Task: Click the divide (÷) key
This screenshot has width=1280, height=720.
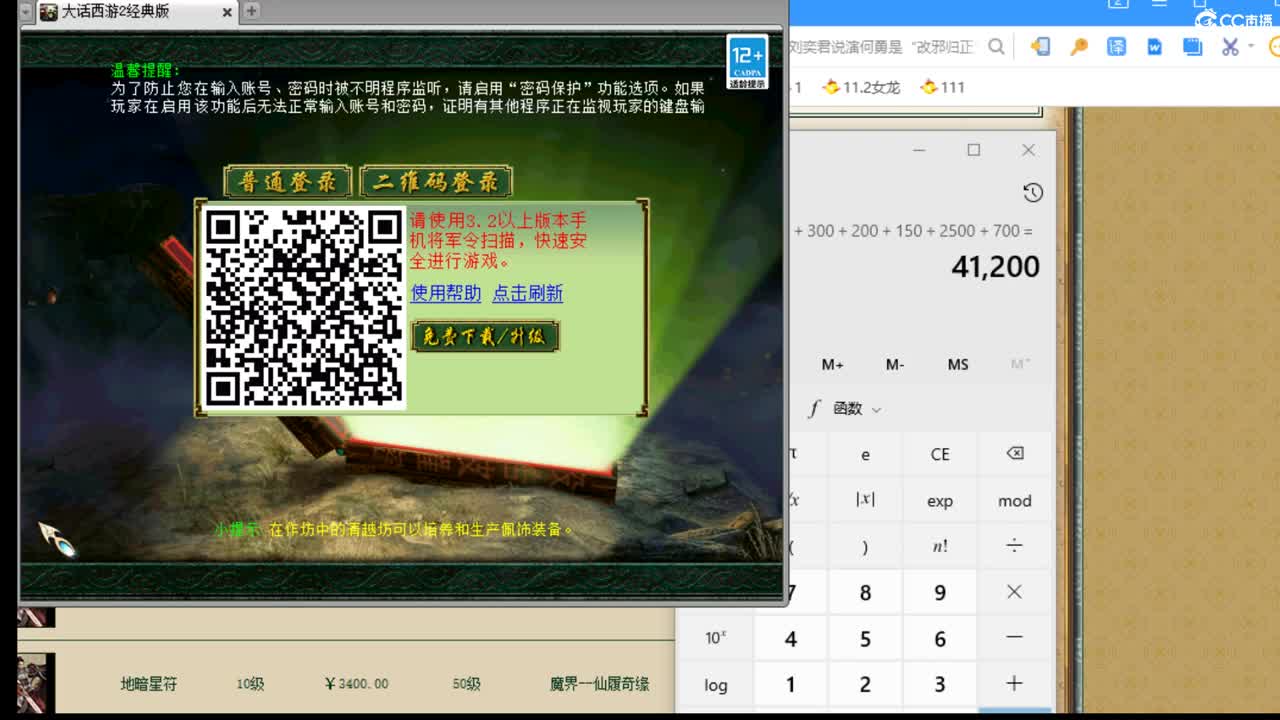Action: click(1014, 546)
